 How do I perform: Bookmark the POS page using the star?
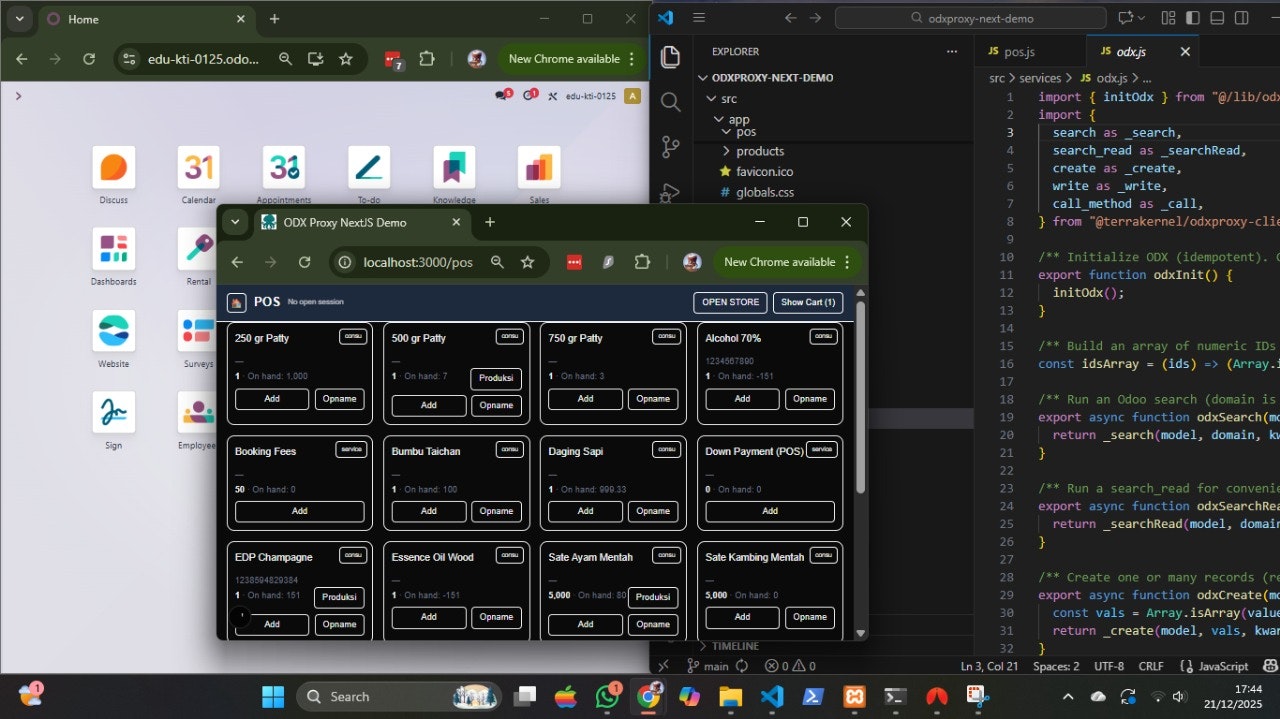[x=528, y=262]
